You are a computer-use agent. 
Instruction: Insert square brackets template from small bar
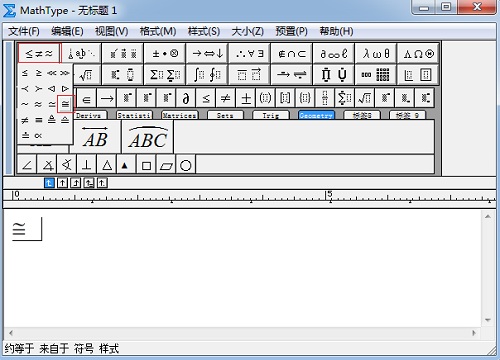(x=285, y=98)
